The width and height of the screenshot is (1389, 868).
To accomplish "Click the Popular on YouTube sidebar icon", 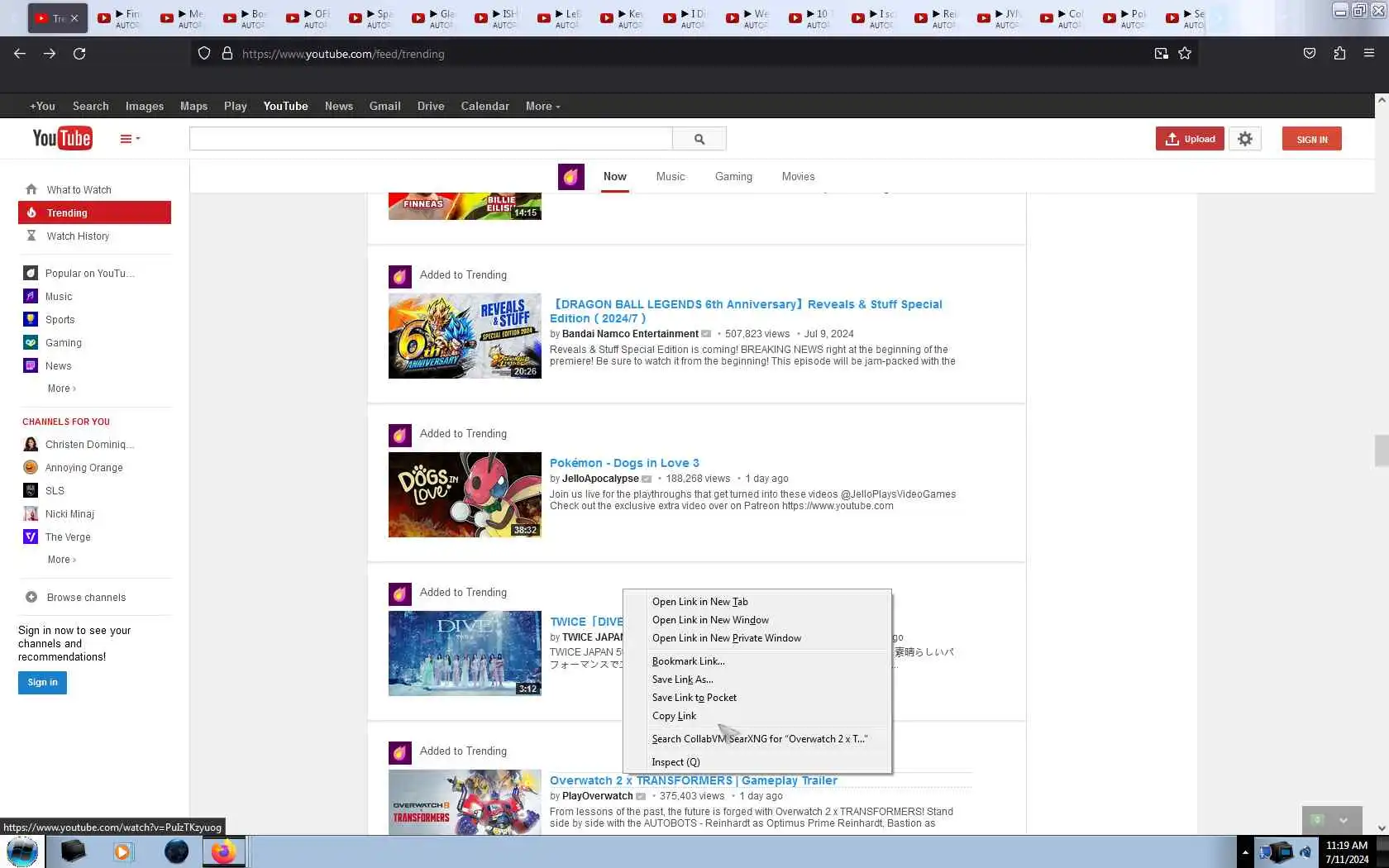I will point(31,273).
